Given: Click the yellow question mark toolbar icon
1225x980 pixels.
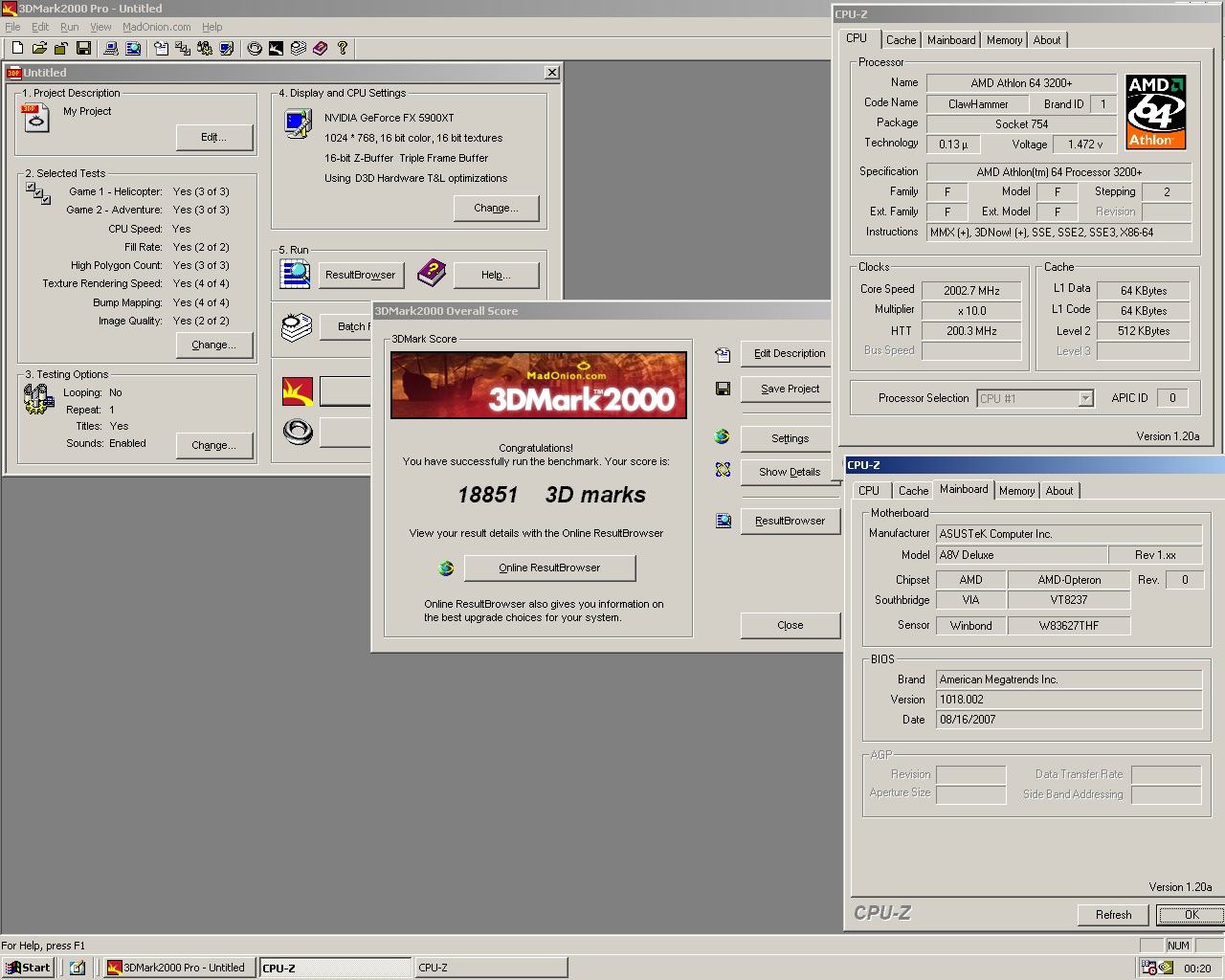Looking at the screenshot, I should (343, 48).
